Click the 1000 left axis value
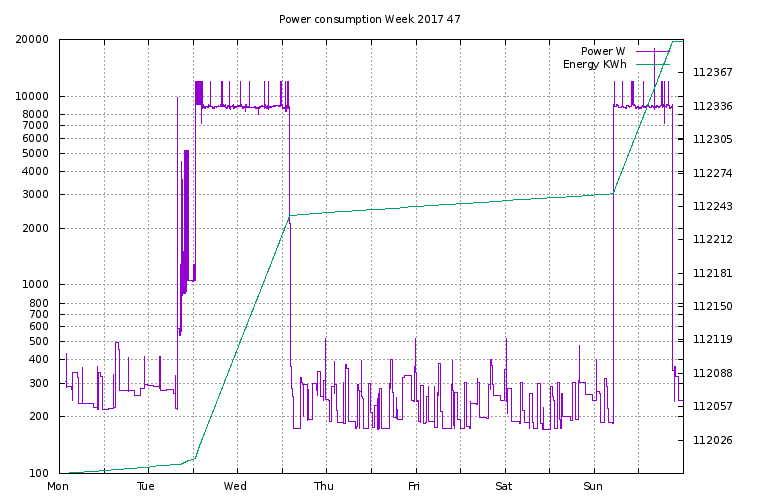 coord(35,285)
